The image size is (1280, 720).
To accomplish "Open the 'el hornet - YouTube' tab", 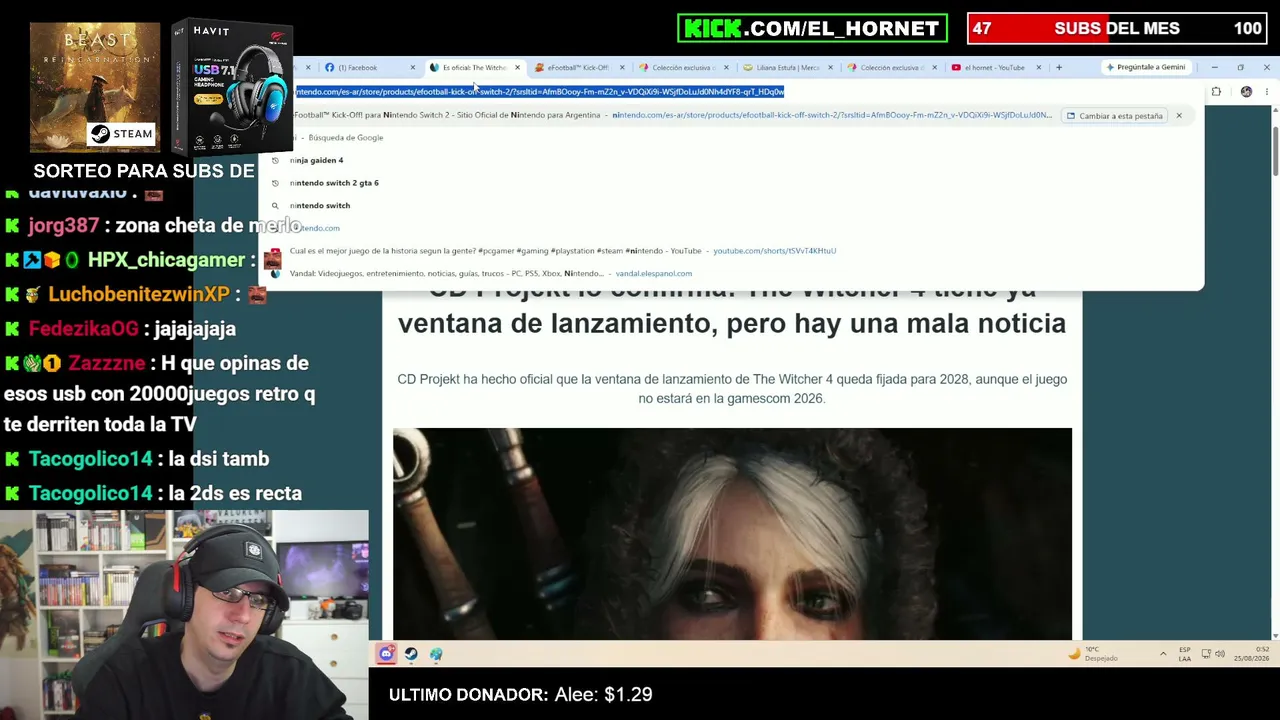I will coord(995,68).
